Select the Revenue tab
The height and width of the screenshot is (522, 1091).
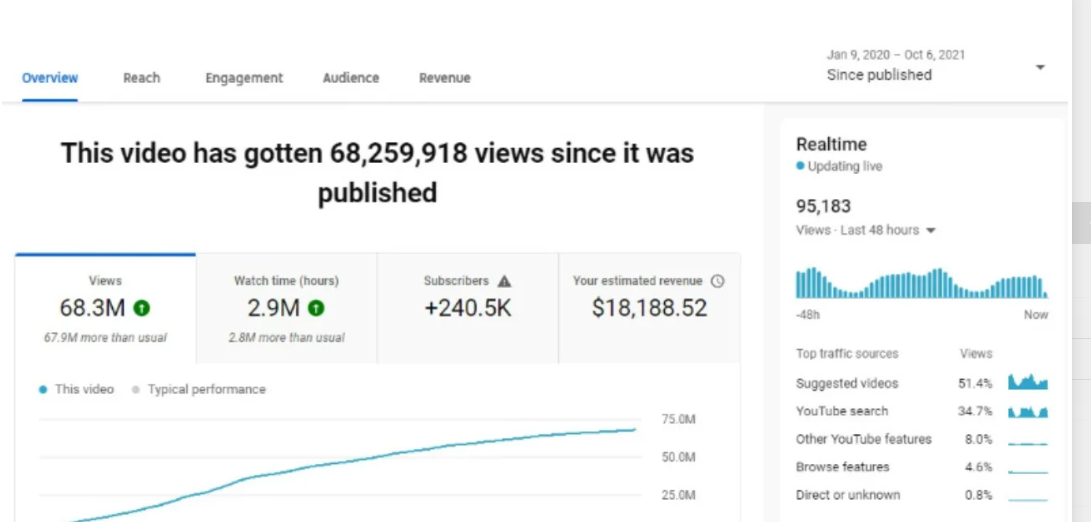[x=444, y=78]
